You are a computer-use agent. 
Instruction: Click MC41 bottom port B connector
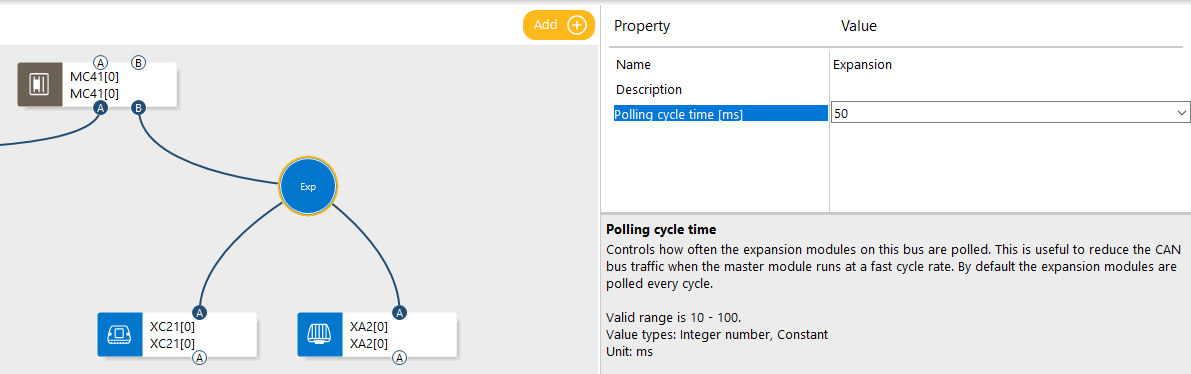point(138,108)
